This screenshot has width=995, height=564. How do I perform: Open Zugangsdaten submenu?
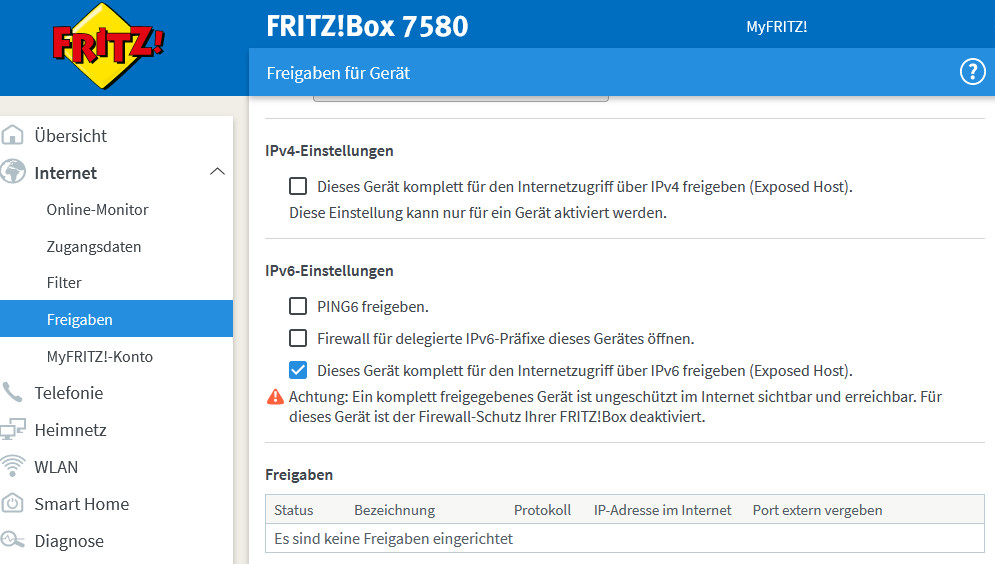(x=94, y=246)
